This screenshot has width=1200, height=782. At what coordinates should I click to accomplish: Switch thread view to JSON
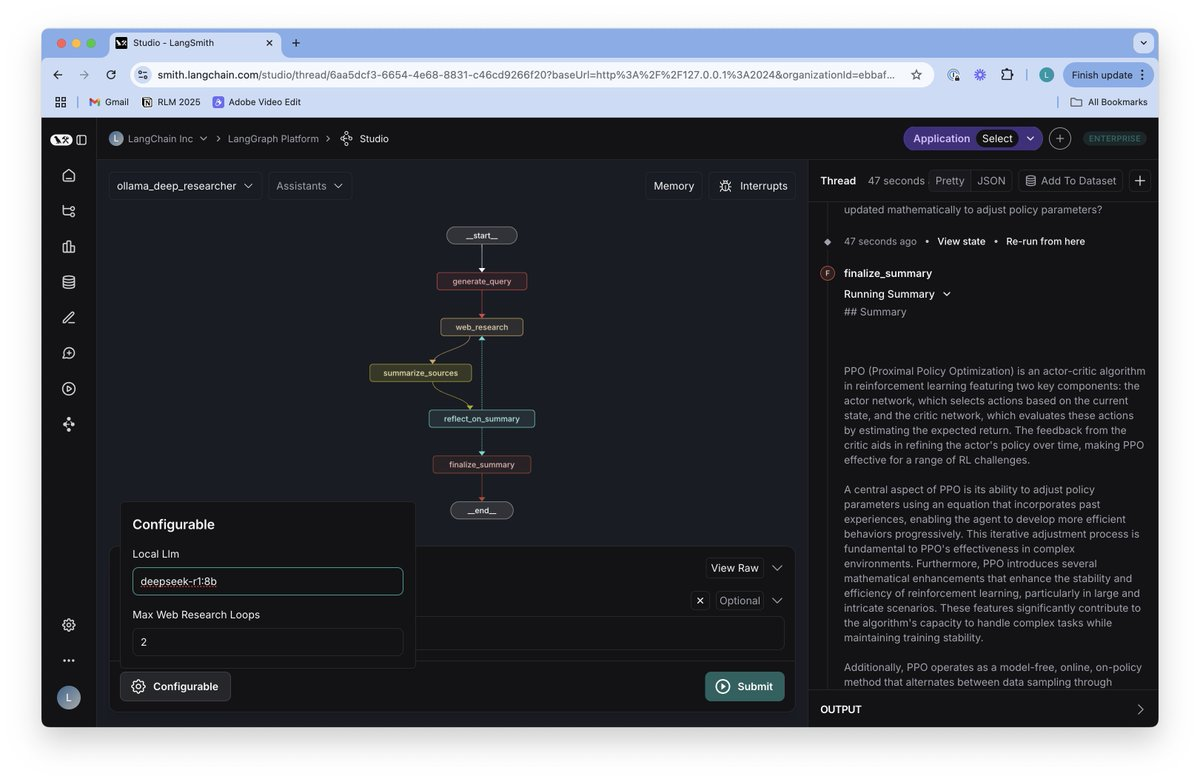(x=991, y=181)
